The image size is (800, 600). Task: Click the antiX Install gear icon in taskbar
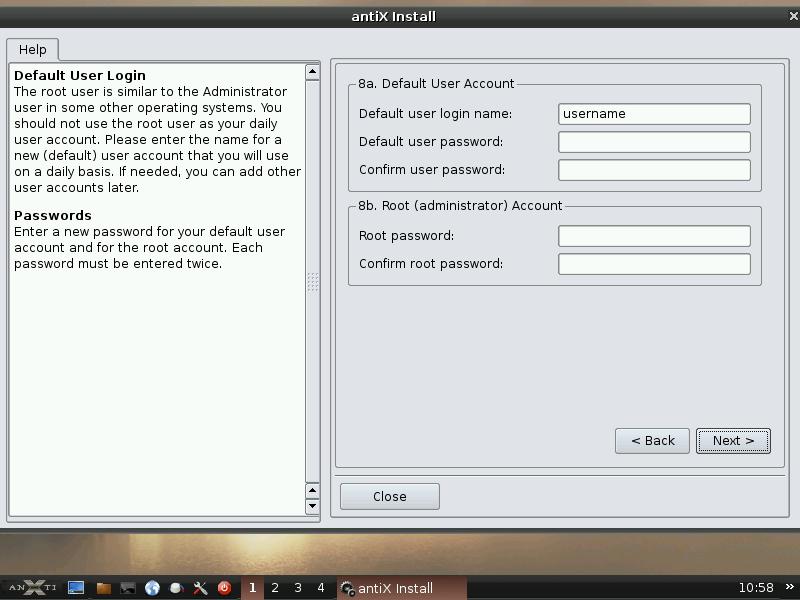347,588
